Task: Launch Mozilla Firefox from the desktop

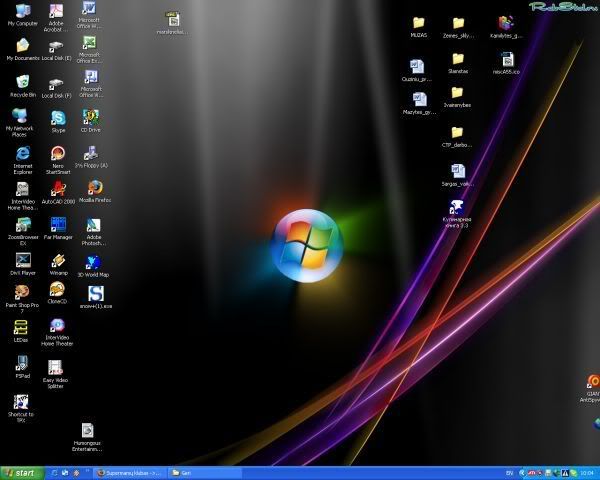Action: 95,191
